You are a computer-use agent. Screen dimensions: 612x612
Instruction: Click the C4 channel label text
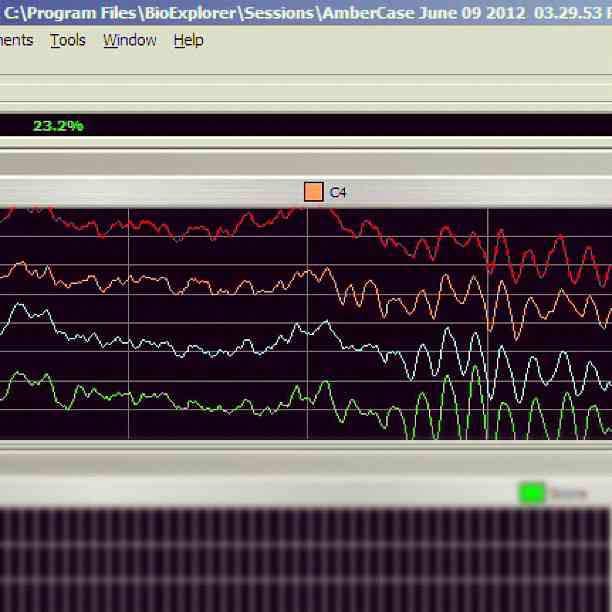point(338,192)
